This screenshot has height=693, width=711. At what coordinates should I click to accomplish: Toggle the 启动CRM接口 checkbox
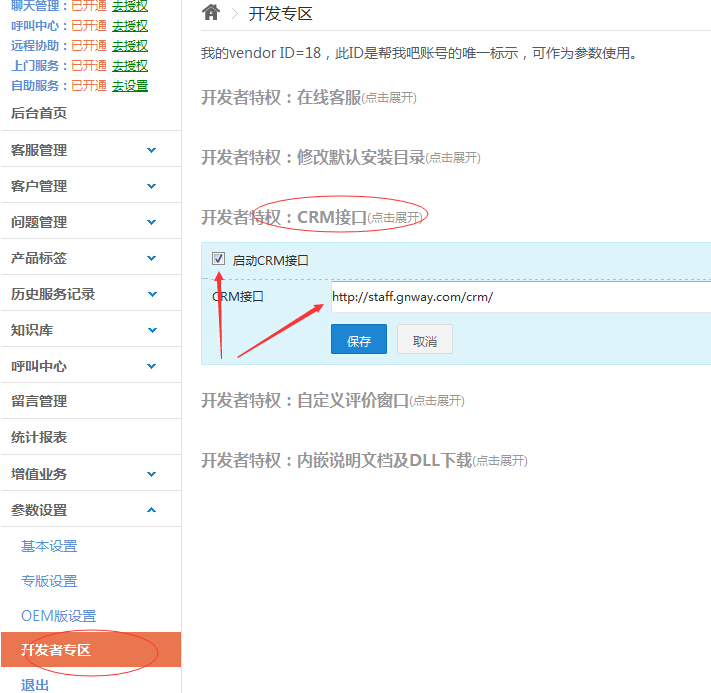click(218, 259)
